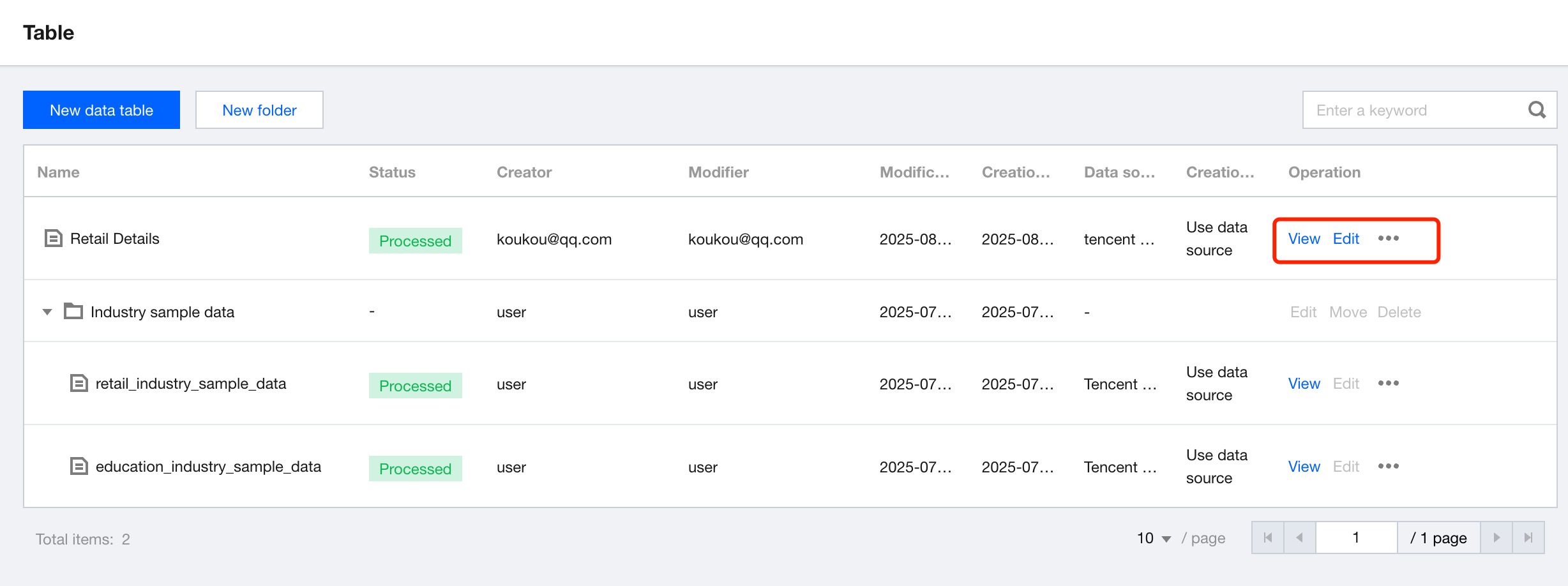Go to the next page
The height and width of the screenshot is (586, 1568).
[x=1496, y=538]
